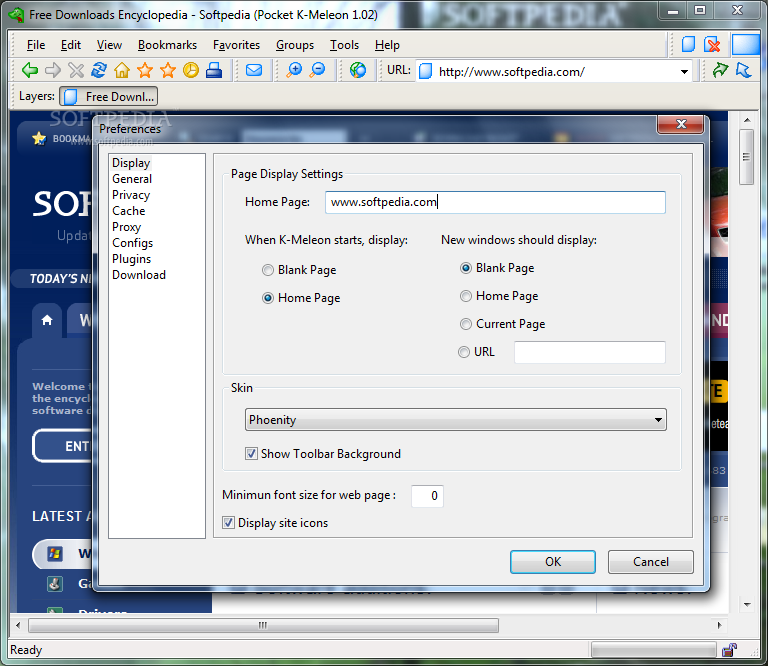The image size is (768, 666).
Task: Open the Tools menu
Action: 344,45
